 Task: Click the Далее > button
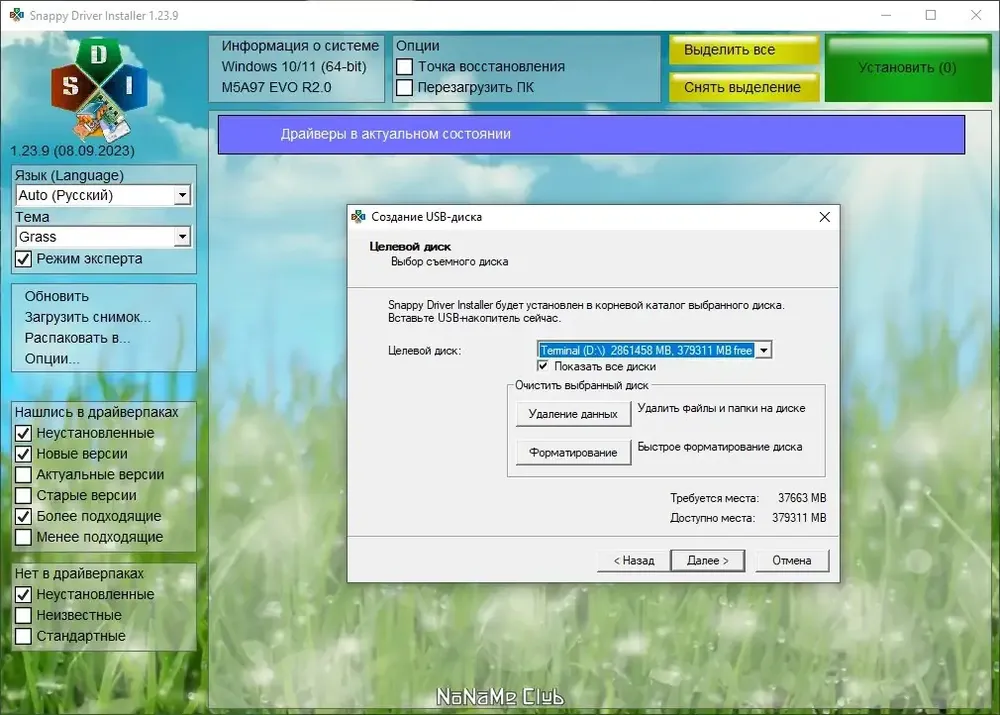pos(708,561)
